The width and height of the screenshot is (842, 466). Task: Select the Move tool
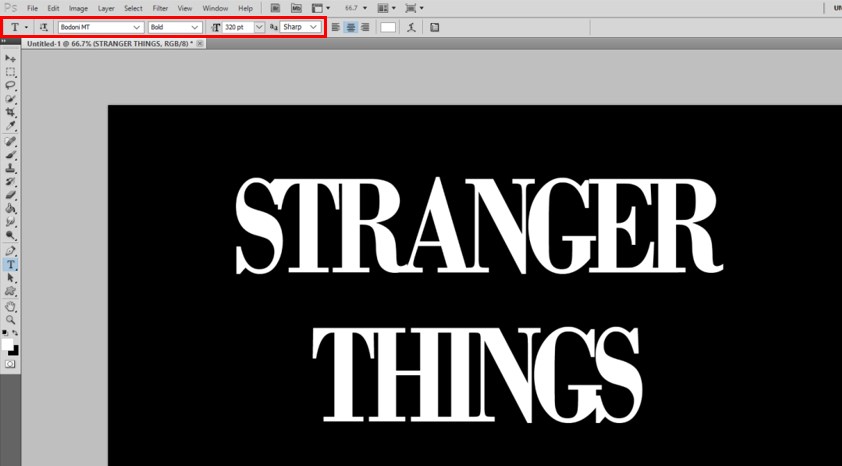click(x=10, y=59)
